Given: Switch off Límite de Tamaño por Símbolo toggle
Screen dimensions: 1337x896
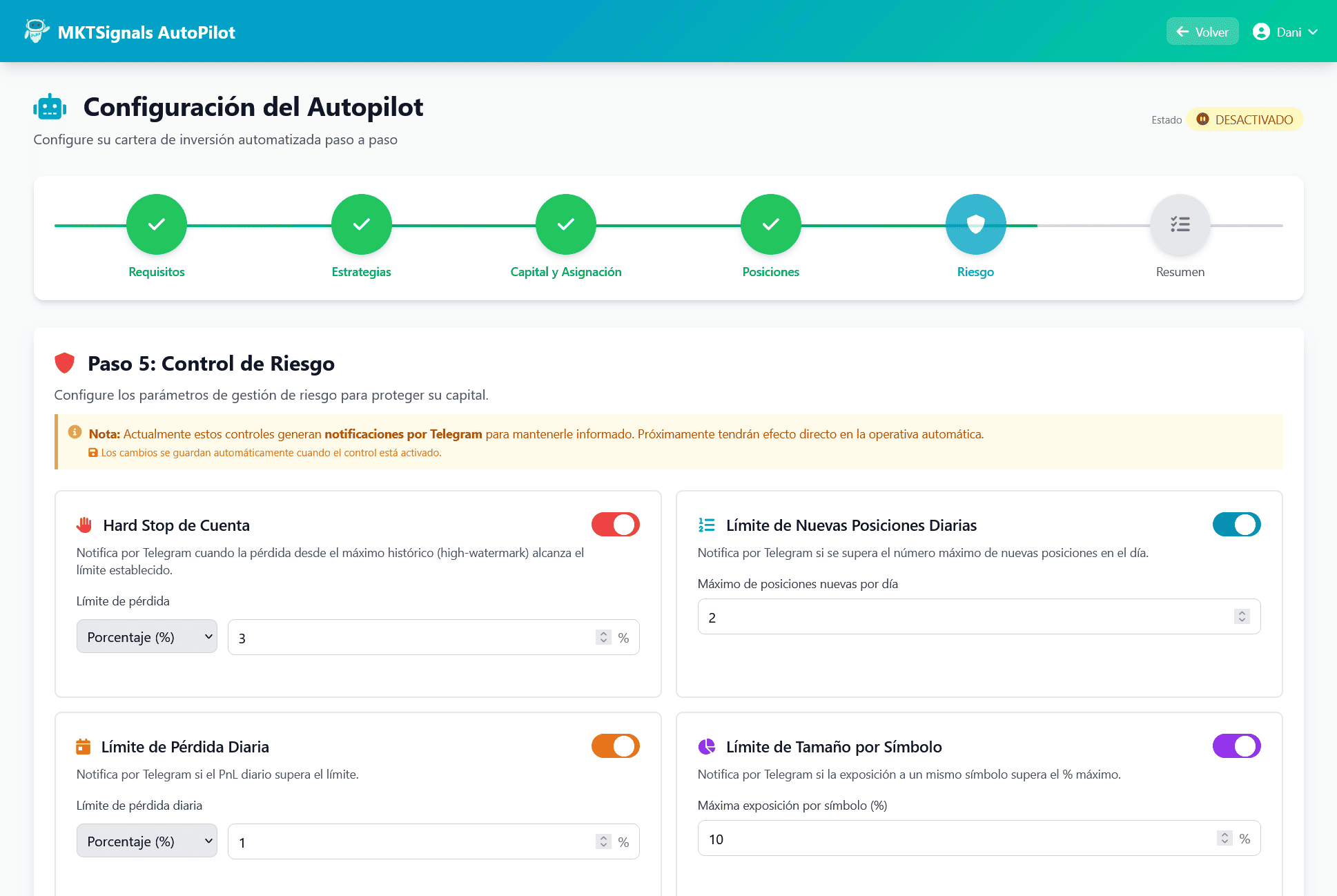Looking at the screenshot, I should tap(1236, 746).
